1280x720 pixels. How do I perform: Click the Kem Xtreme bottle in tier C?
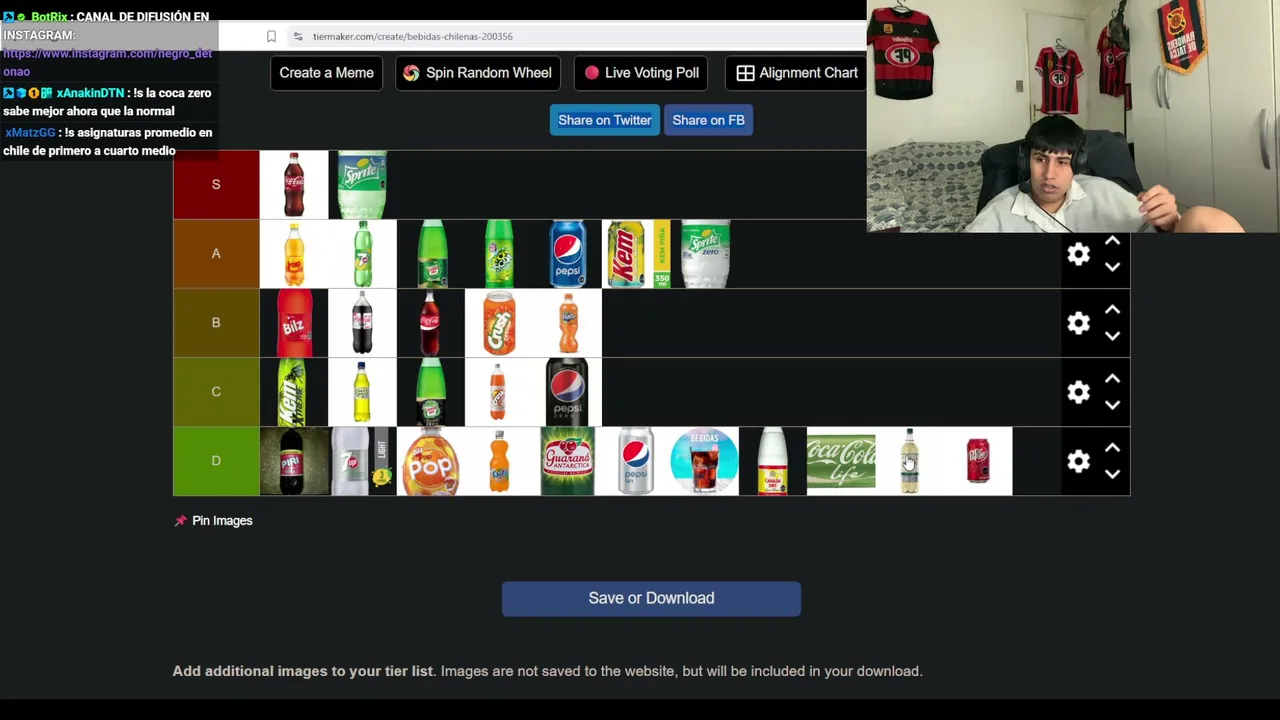pyautogui.click(x=294, y=392)
